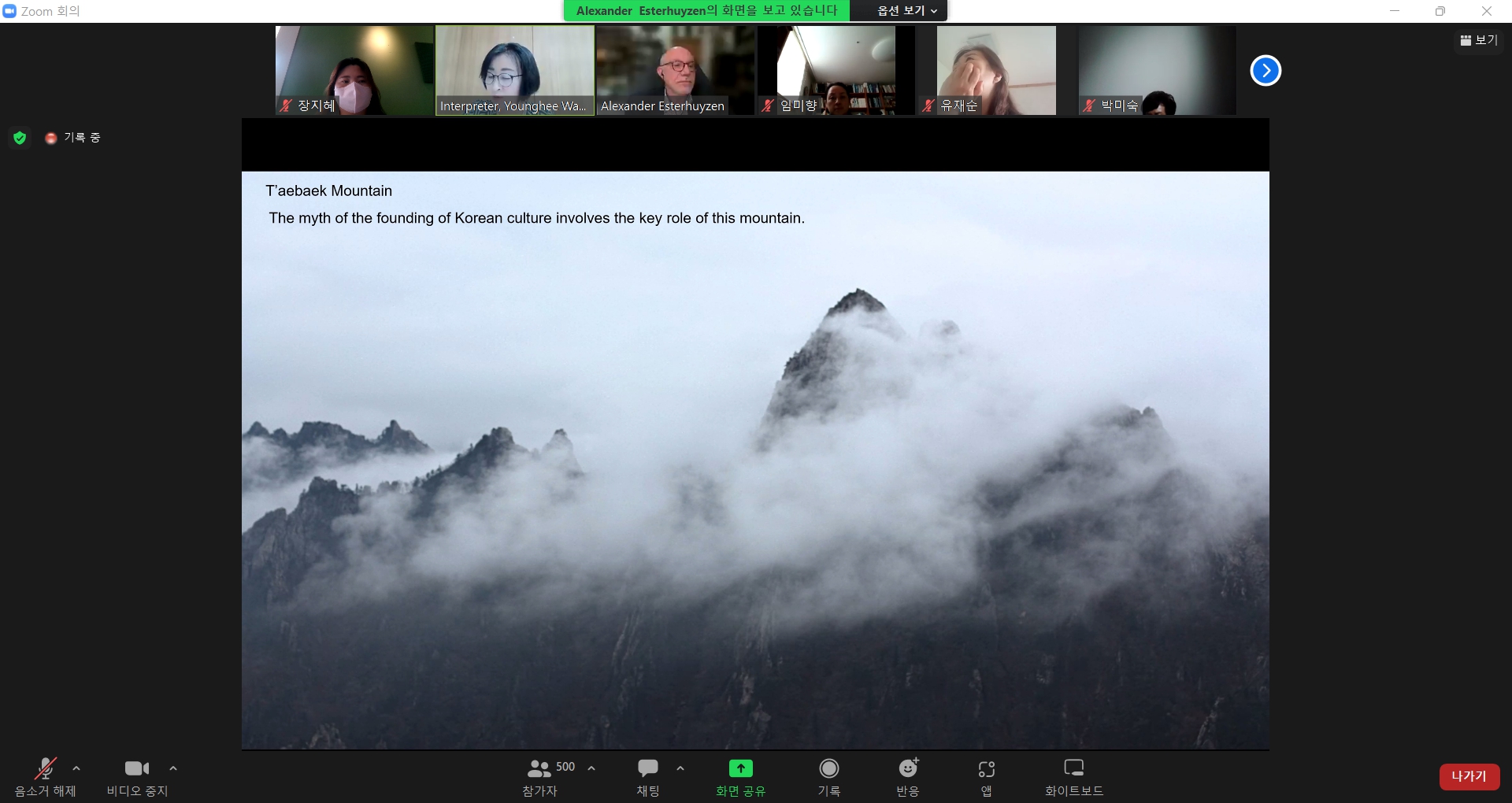Select Interpreter Younghee video thumbnail
Viewport: 1512px width, 803px height.
pyautogui.click(x=515, y=70)
